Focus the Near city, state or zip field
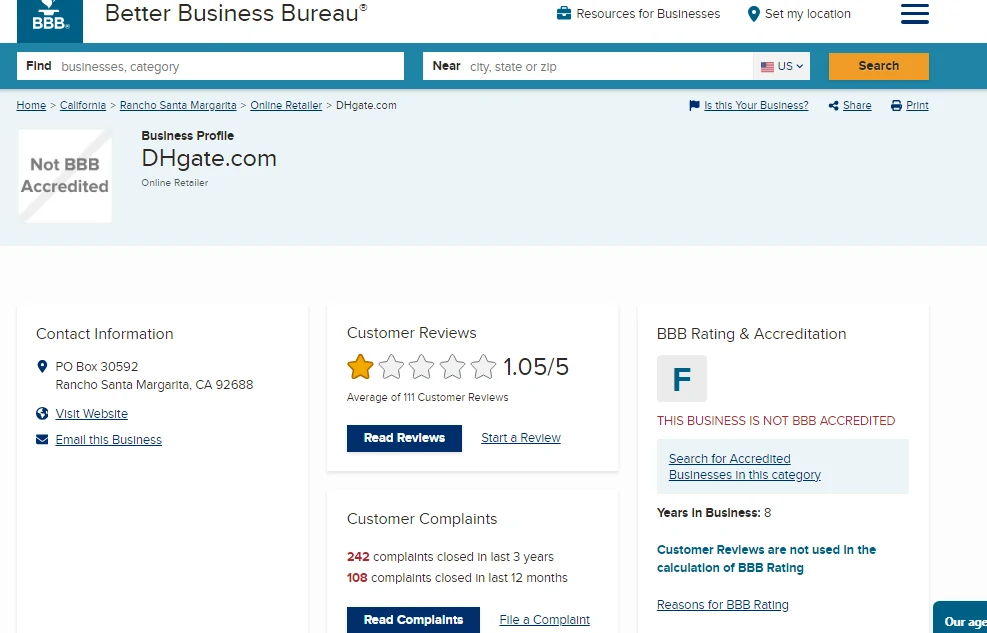Viewport: 987px width, 633px height. coord(588,66)
